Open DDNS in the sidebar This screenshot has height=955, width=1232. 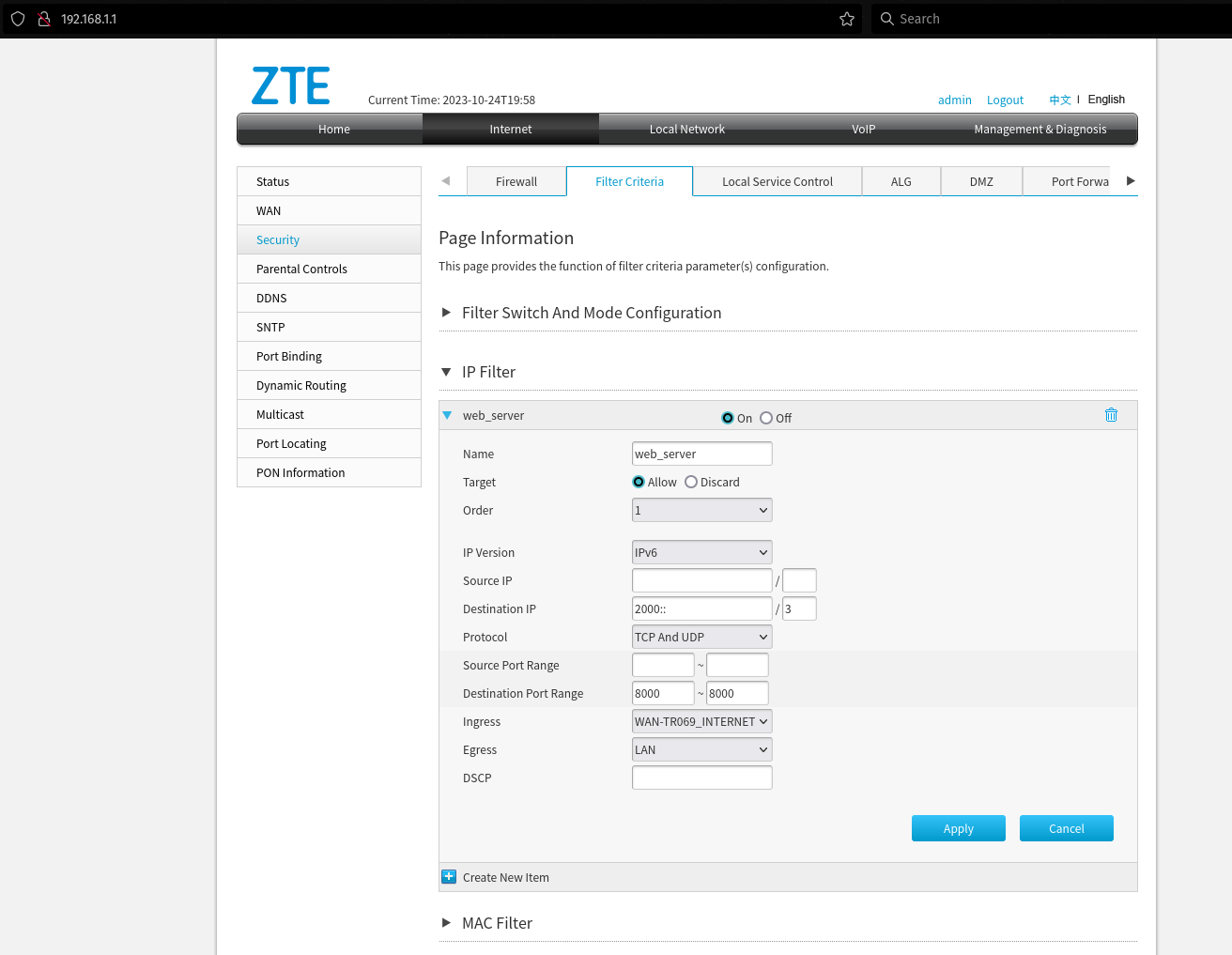[329, 298]
